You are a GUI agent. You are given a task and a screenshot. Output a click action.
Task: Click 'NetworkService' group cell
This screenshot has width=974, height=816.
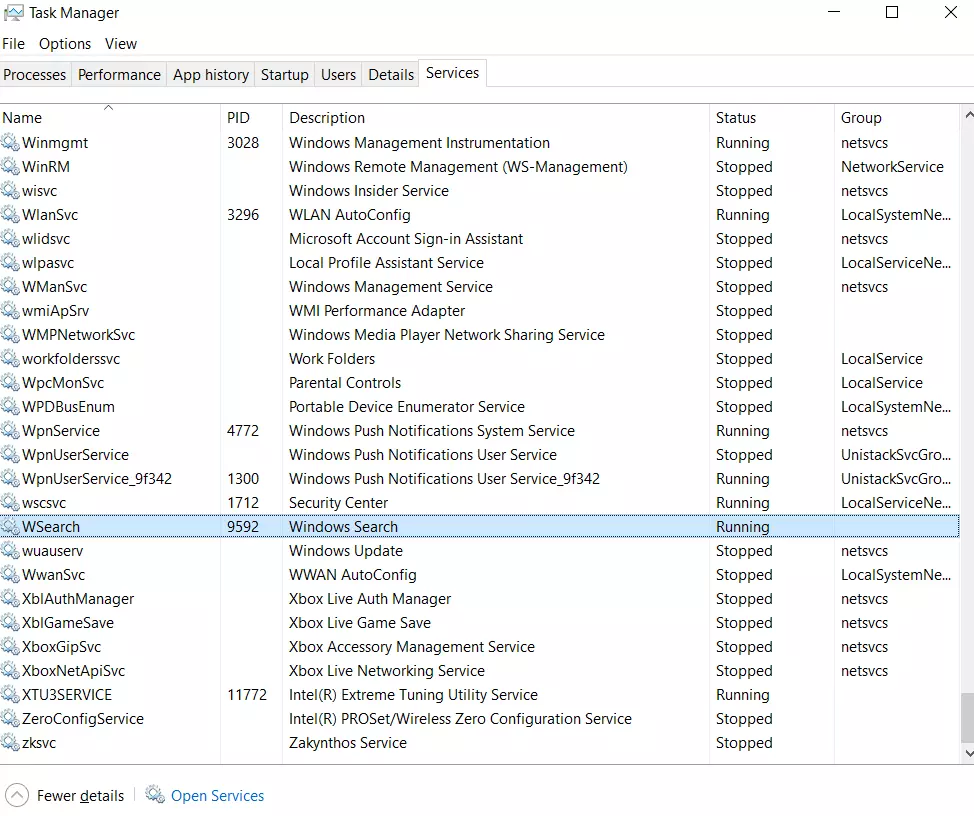pos(892,167)
